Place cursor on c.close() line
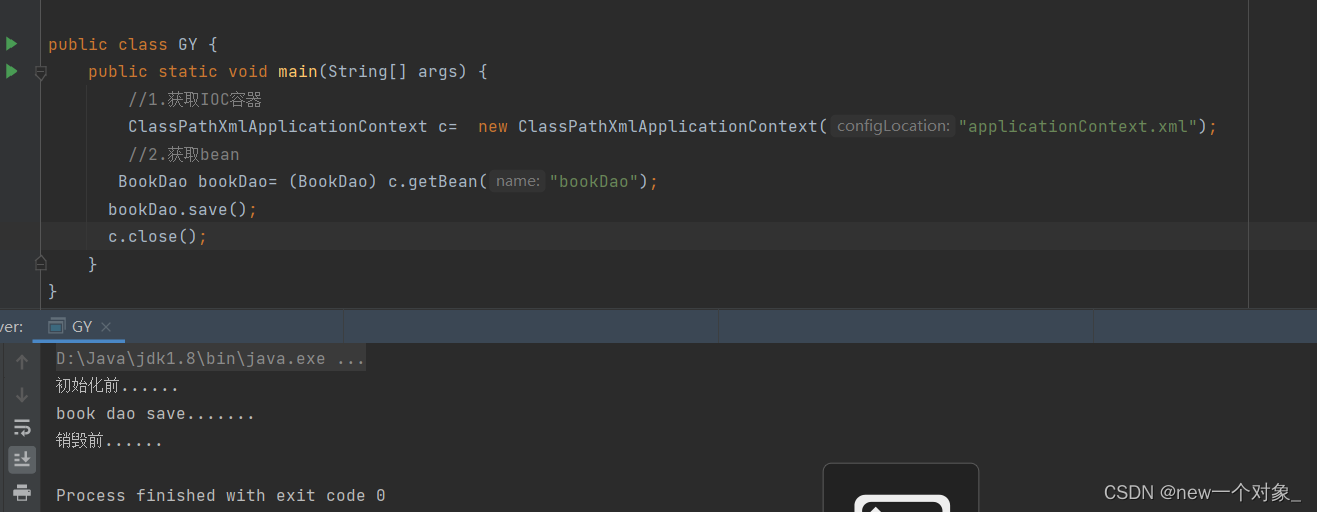Screen dimensions: 1317x512 158,237
